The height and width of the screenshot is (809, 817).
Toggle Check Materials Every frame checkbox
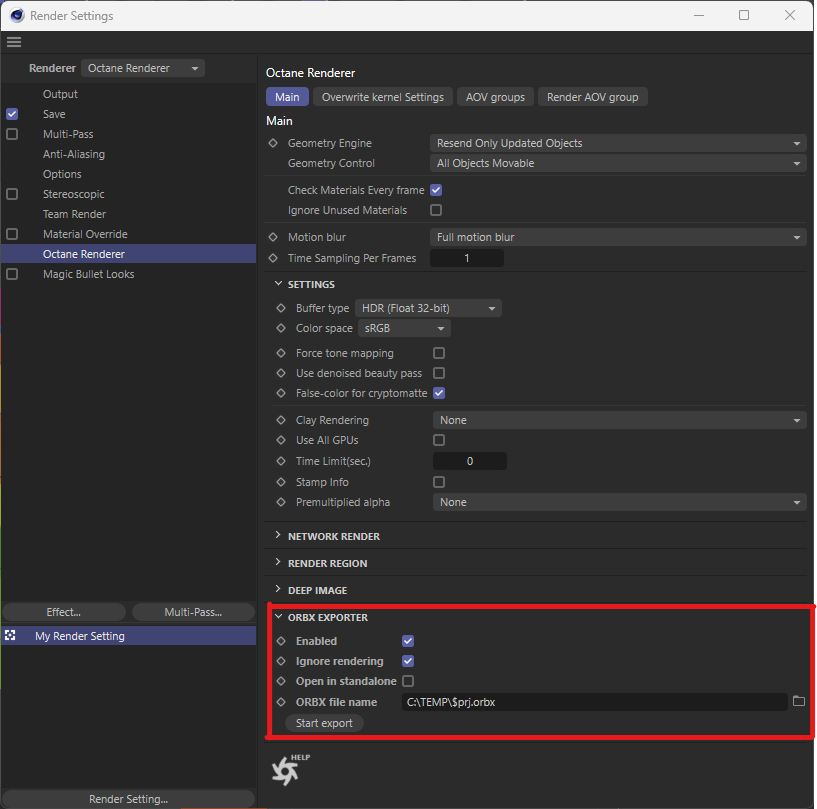436,190
